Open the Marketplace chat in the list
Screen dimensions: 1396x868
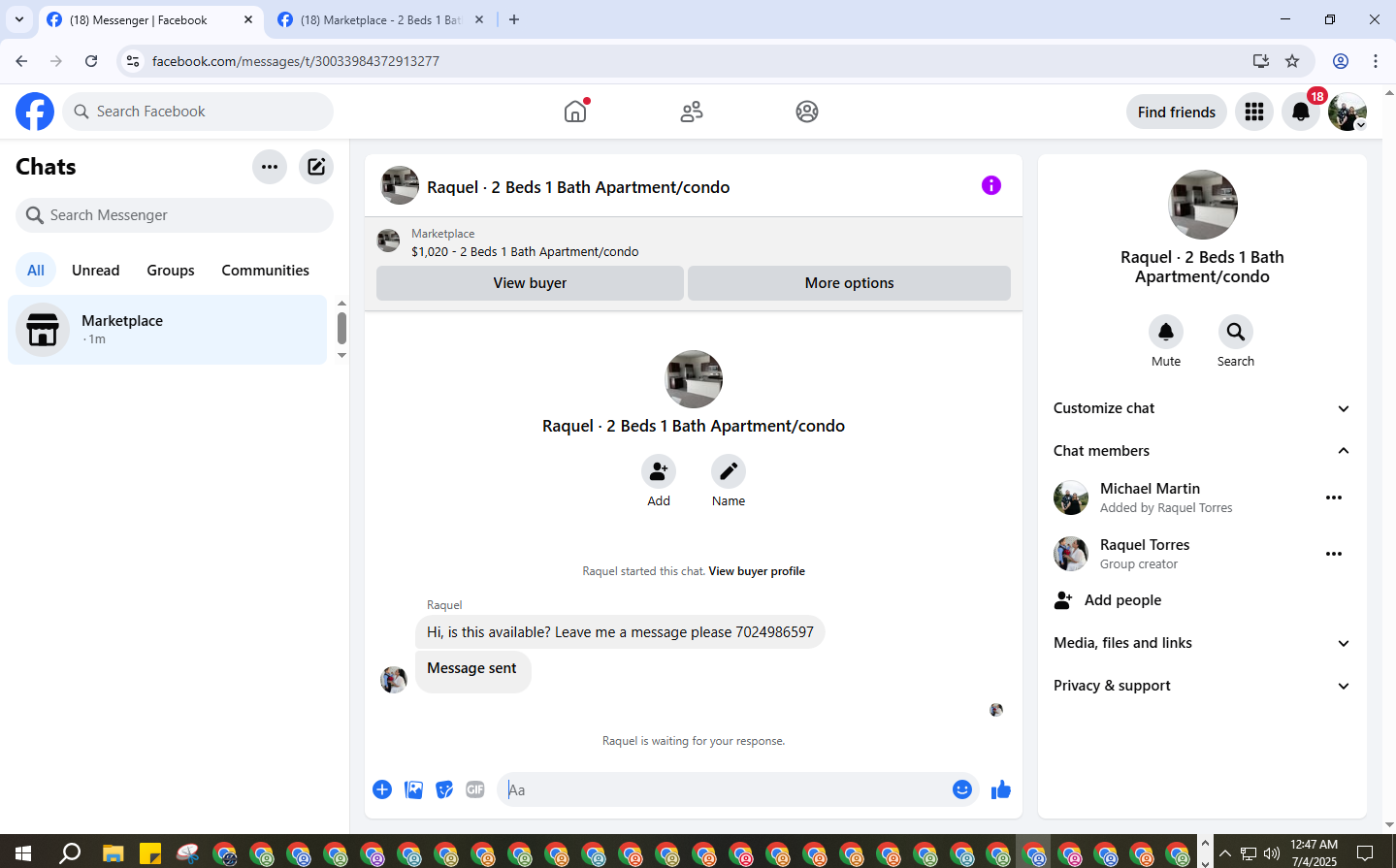click(168, 330)
